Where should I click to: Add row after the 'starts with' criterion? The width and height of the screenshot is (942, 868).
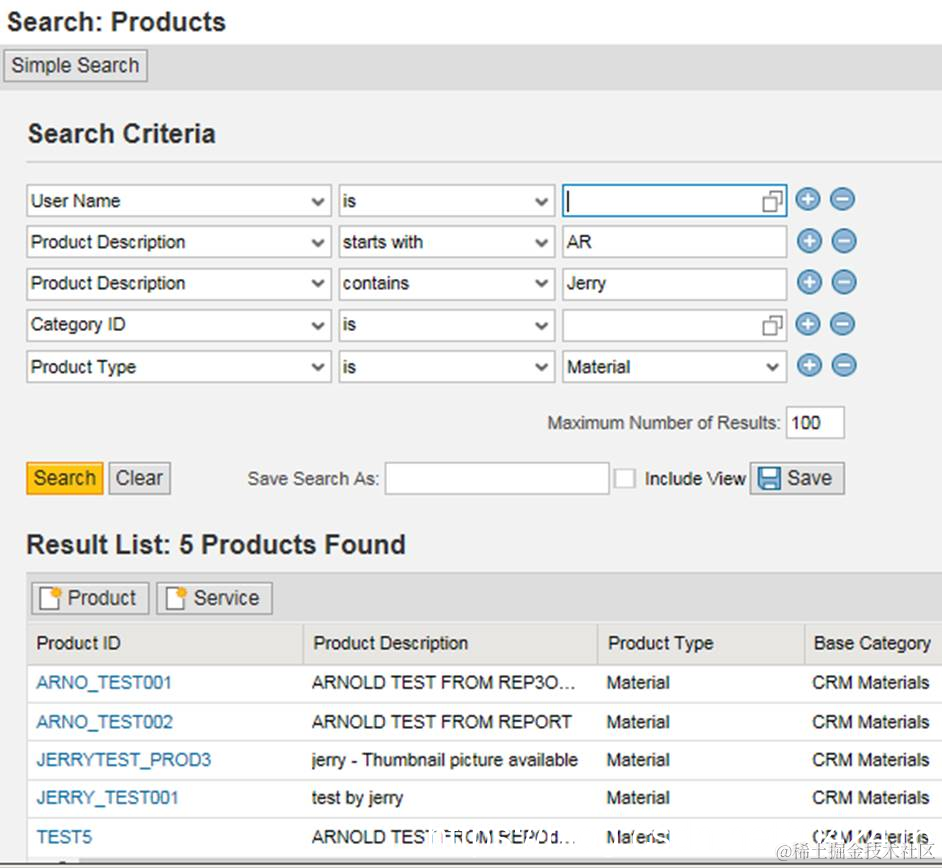(808, 241)
